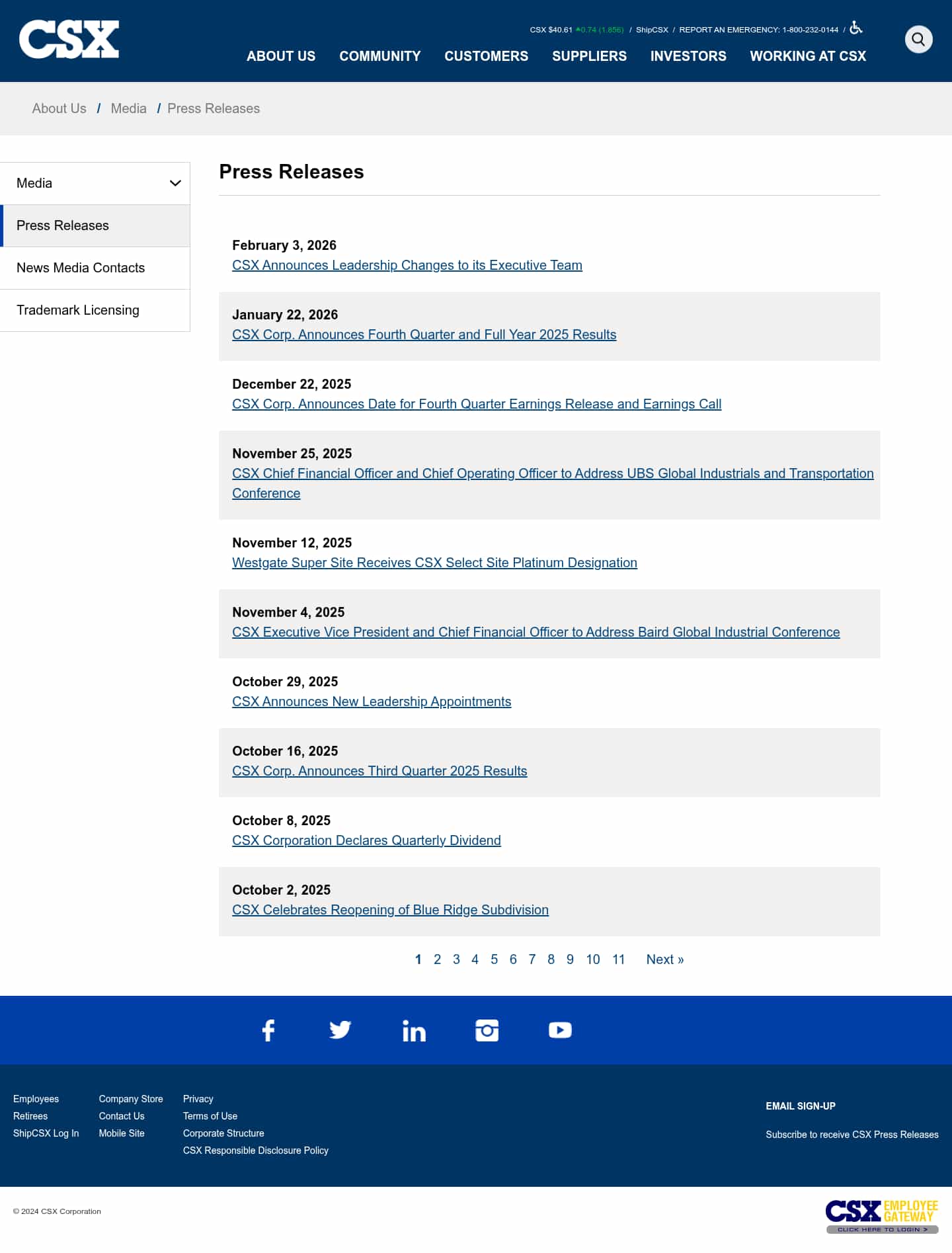Image resolution: width=952 pixels, height=1253 pixels.
Task: Open the Investors menu
Action: pyautogui.click(x=688, y=56)
